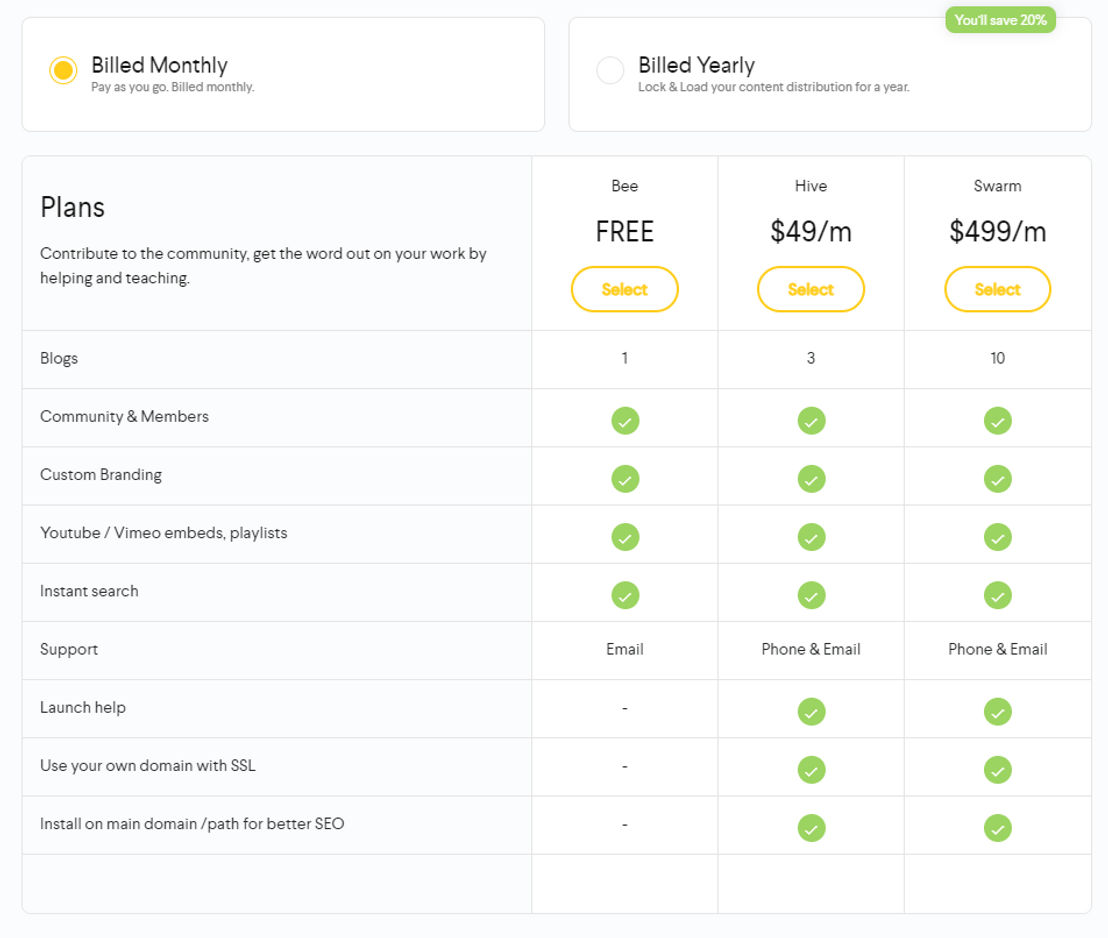Screen dimensions: 1108x938
Task: Click the Blogs value 1 for Bee
Action: [625, 358]
